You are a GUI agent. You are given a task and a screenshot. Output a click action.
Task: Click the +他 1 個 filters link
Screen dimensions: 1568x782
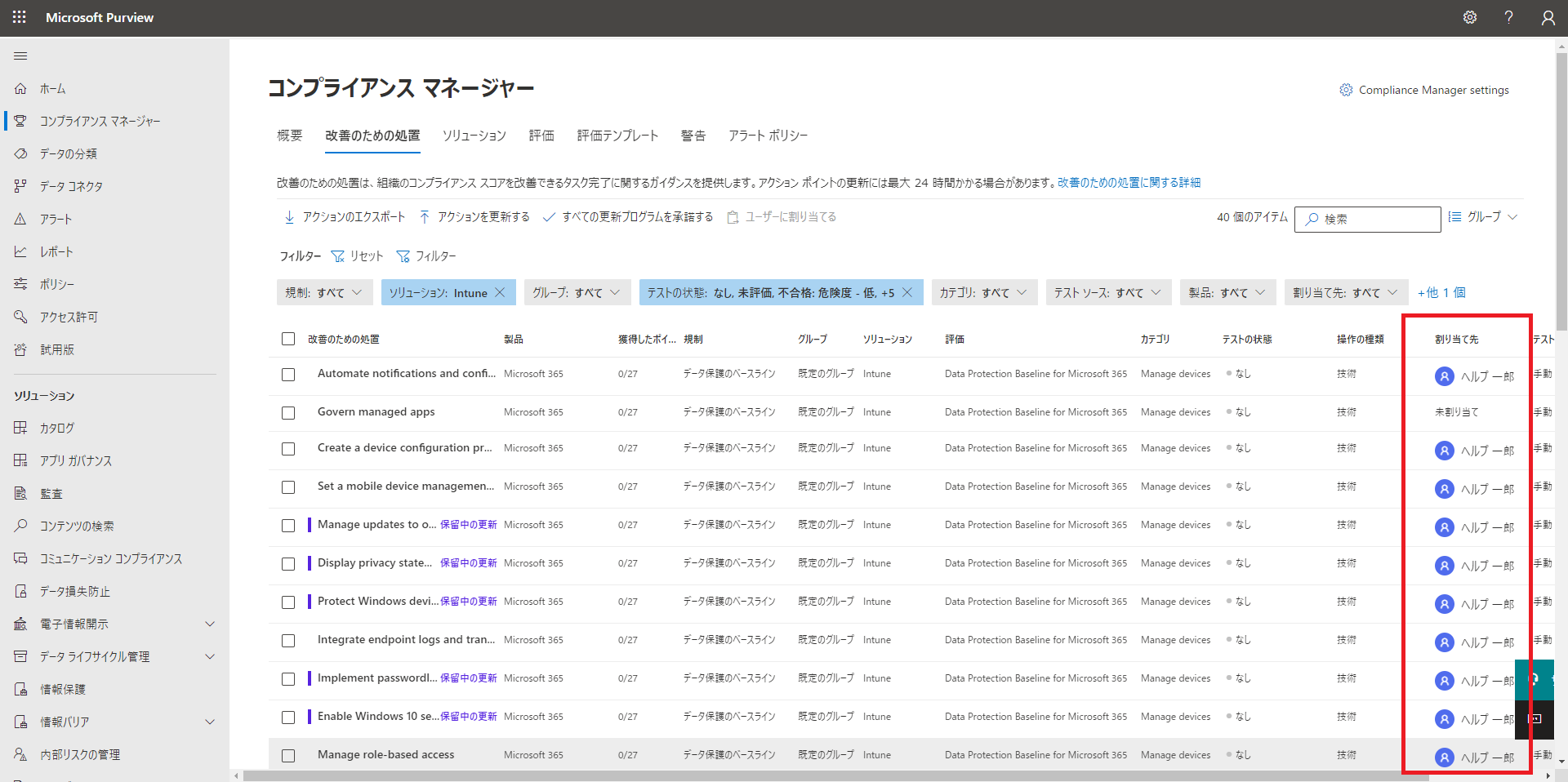click(1441, 292)
